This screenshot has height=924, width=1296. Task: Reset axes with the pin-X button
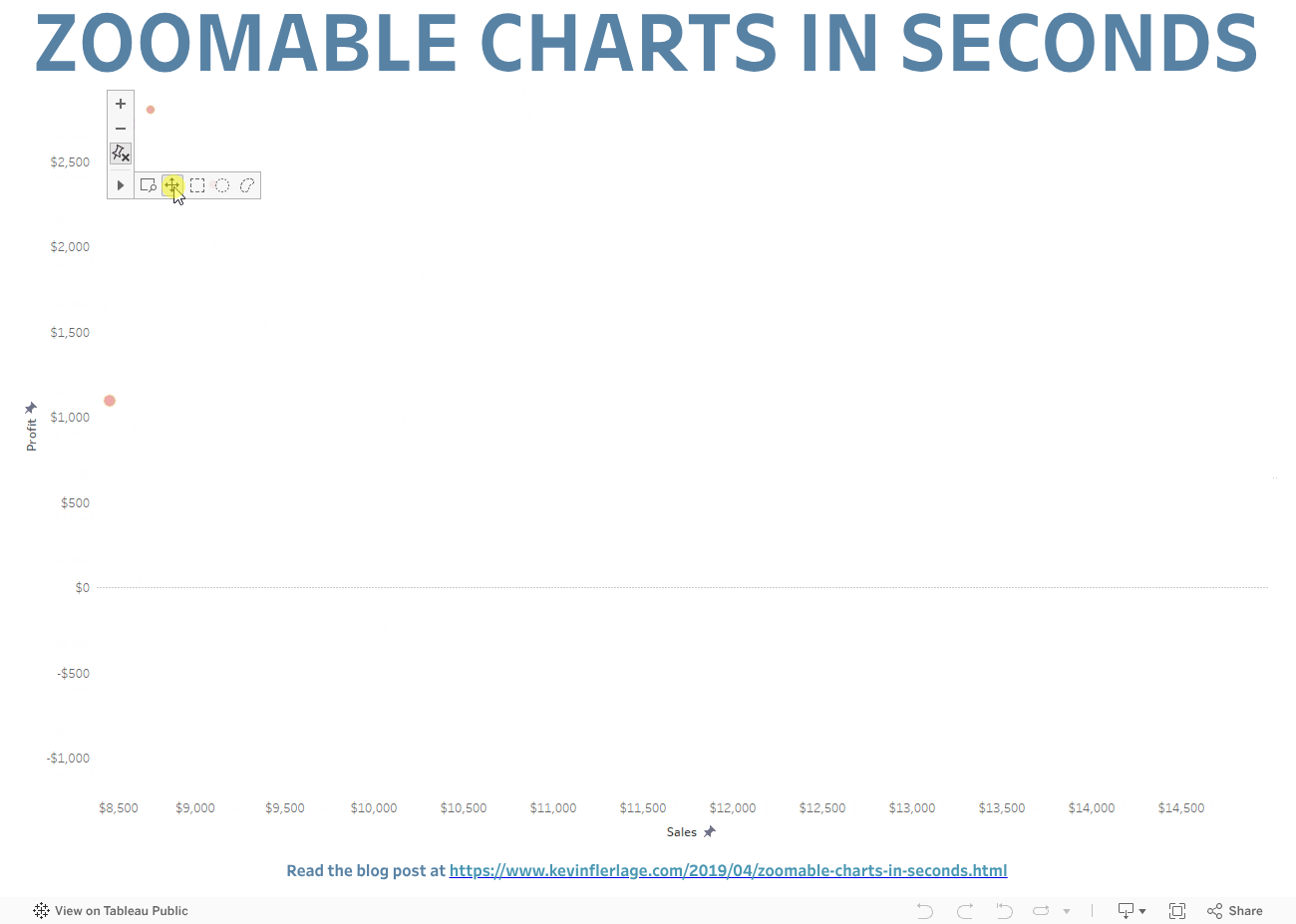121,154
